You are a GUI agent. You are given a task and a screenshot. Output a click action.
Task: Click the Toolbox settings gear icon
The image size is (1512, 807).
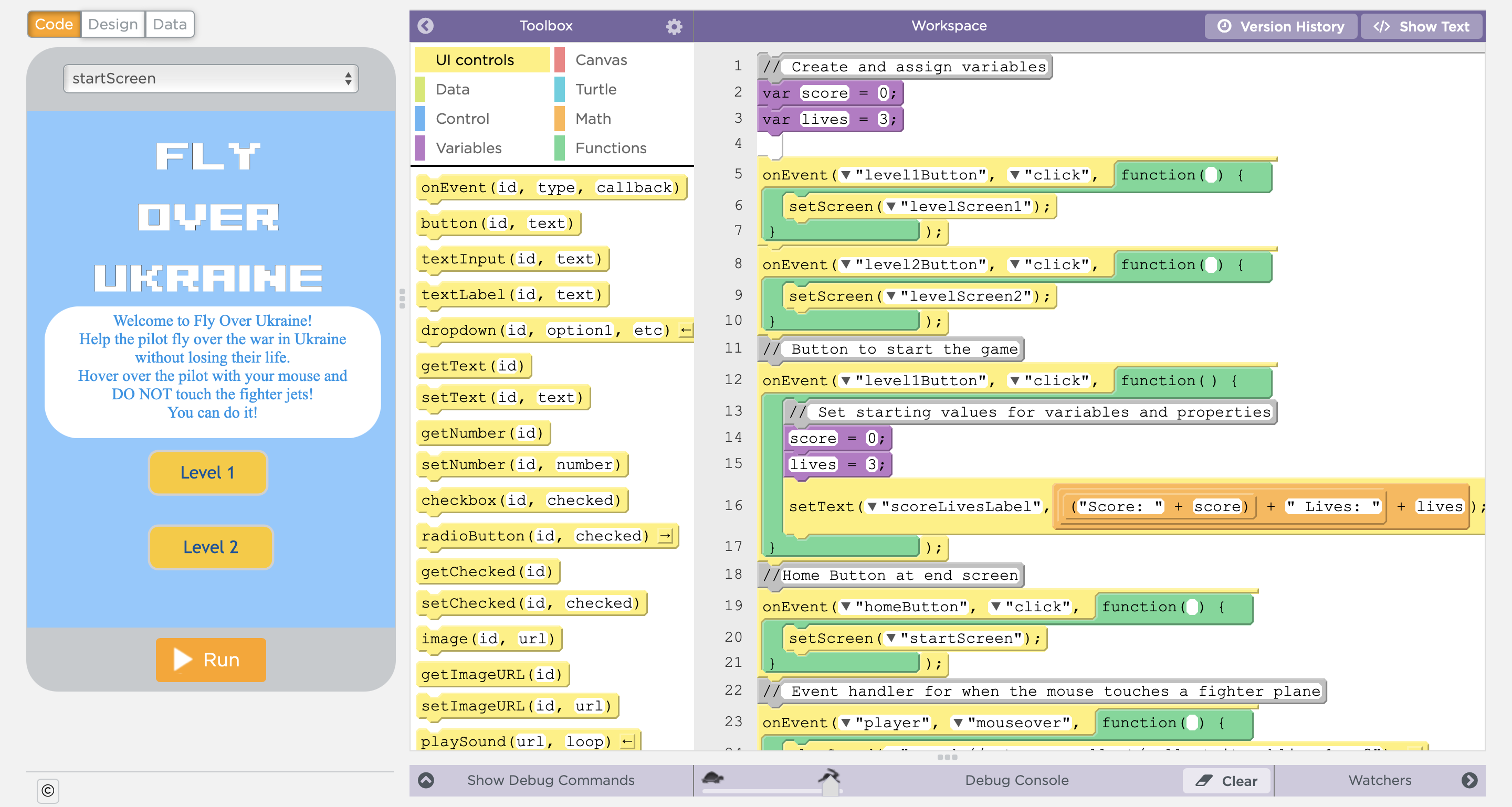click(x=674, y=26)
